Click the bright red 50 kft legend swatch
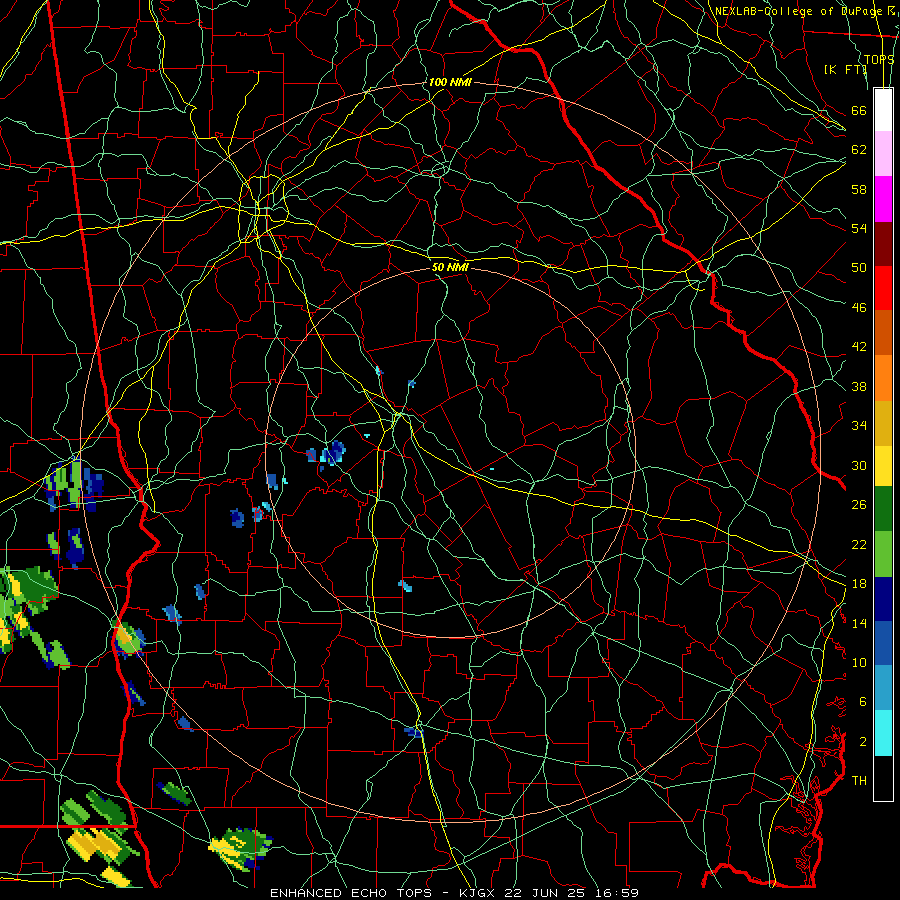Image resolution: width=900 pixels, height=900 pixels. tap(883, 288)
